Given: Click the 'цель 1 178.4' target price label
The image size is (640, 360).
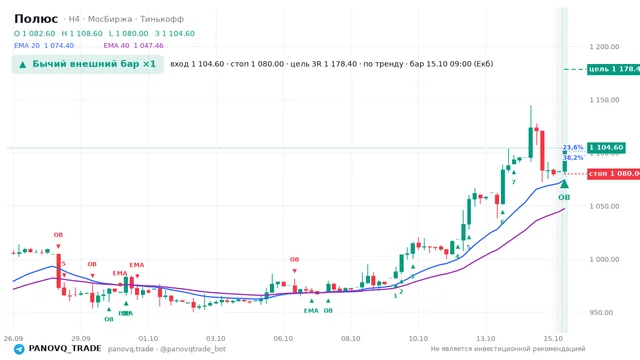Looking at the screenshot, I should (x=613, y=69).
